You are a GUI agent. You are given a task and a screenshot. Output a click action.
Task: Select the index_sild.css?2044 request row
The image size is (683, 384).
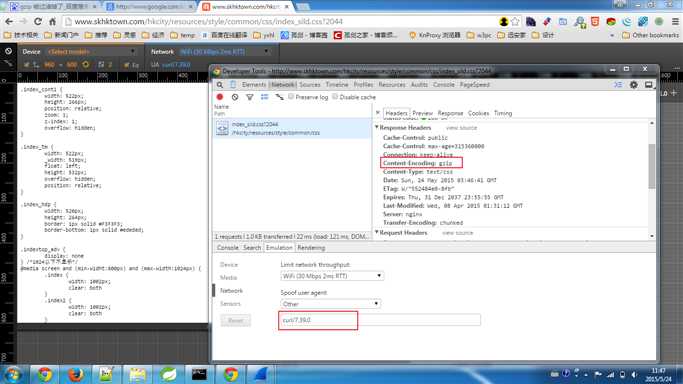pos(292,128)
